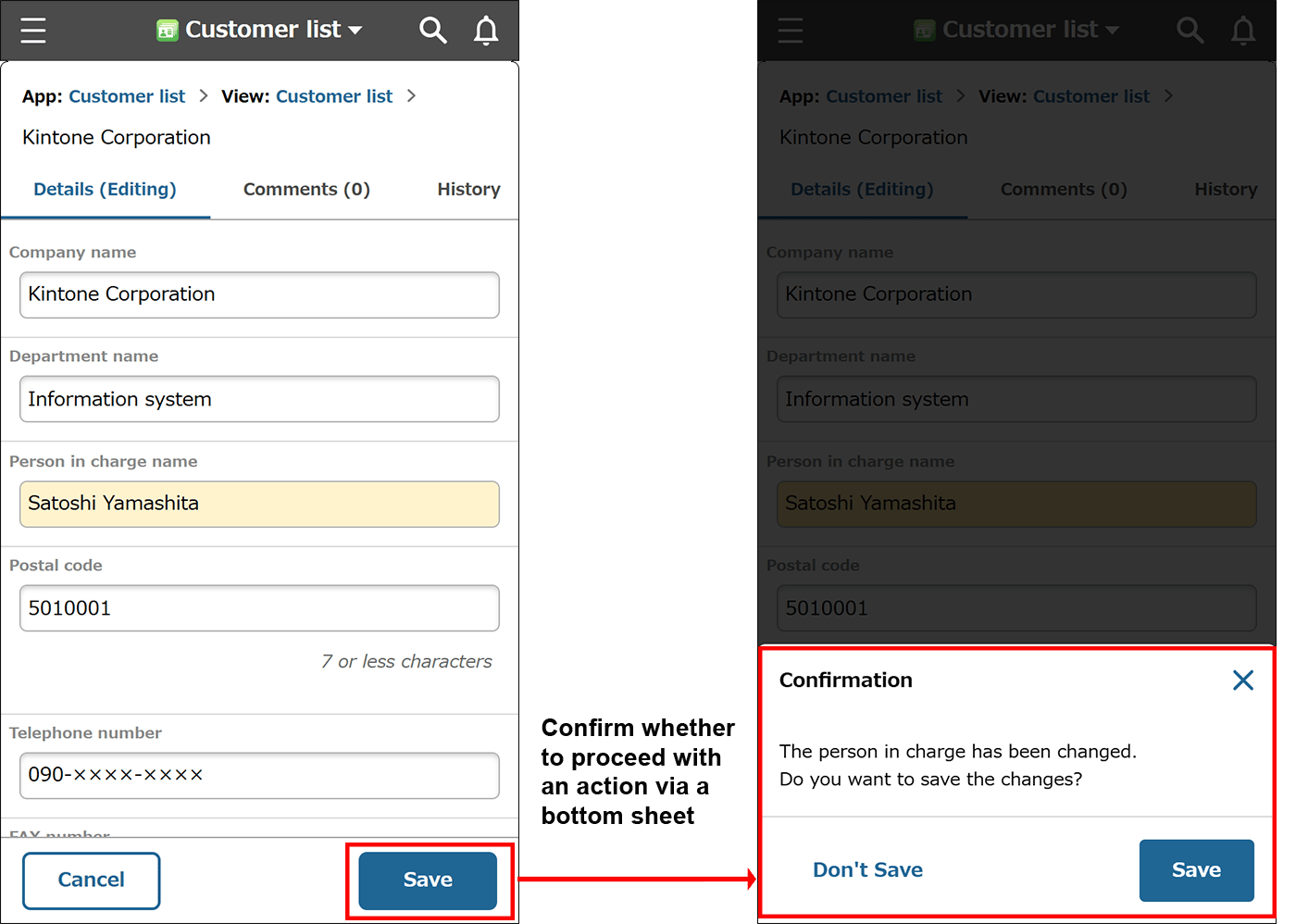Image resolution: width=1296 pixels, height=924 pixels.
Task: Click the Save button outlined in red
Action: coord(428,880)
